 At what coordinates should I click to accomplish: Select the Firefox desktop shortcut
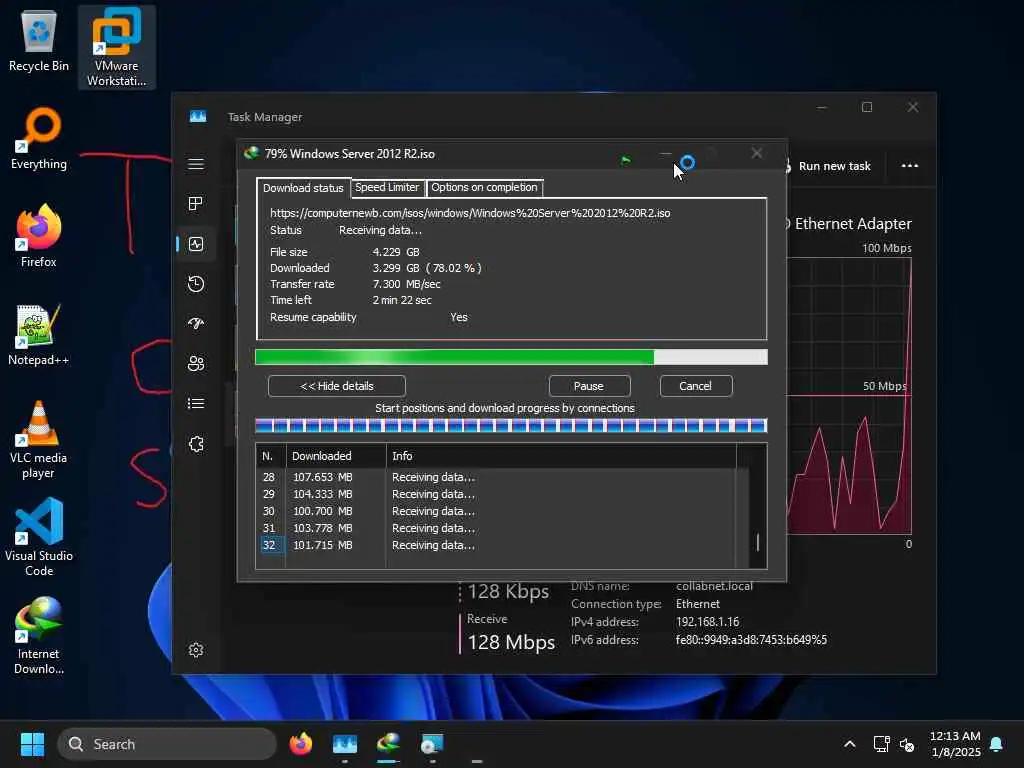click(39, 236)
